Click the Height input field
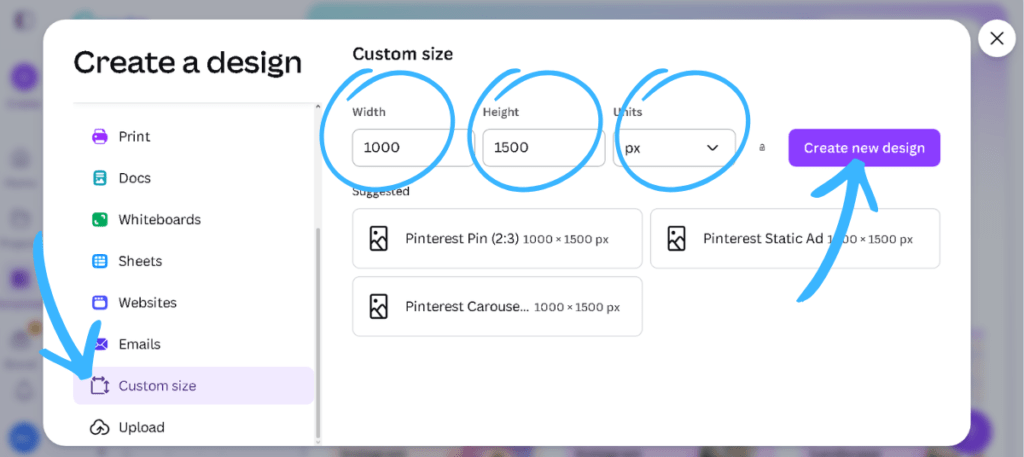 543,148
